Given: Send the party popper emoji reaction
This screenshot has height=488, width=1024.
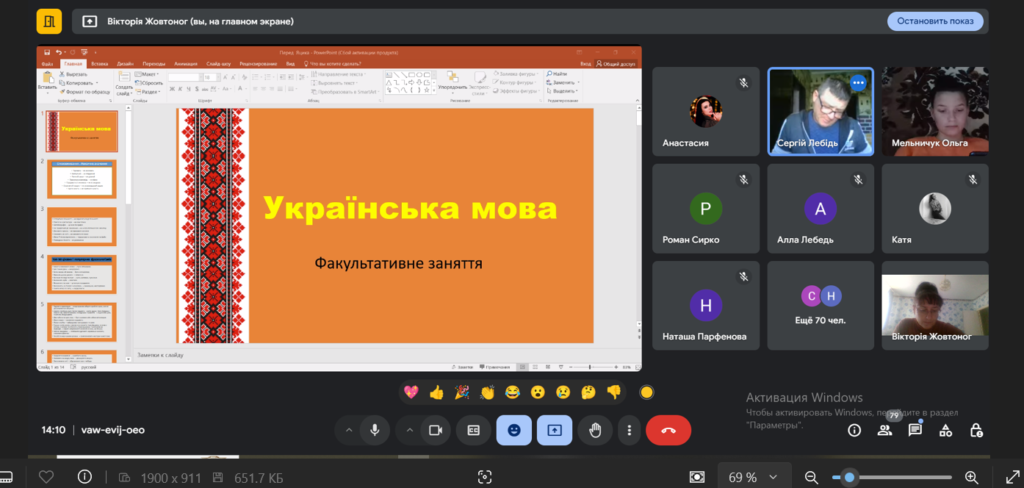Looking at the screenshot, I should click(462, 392).
